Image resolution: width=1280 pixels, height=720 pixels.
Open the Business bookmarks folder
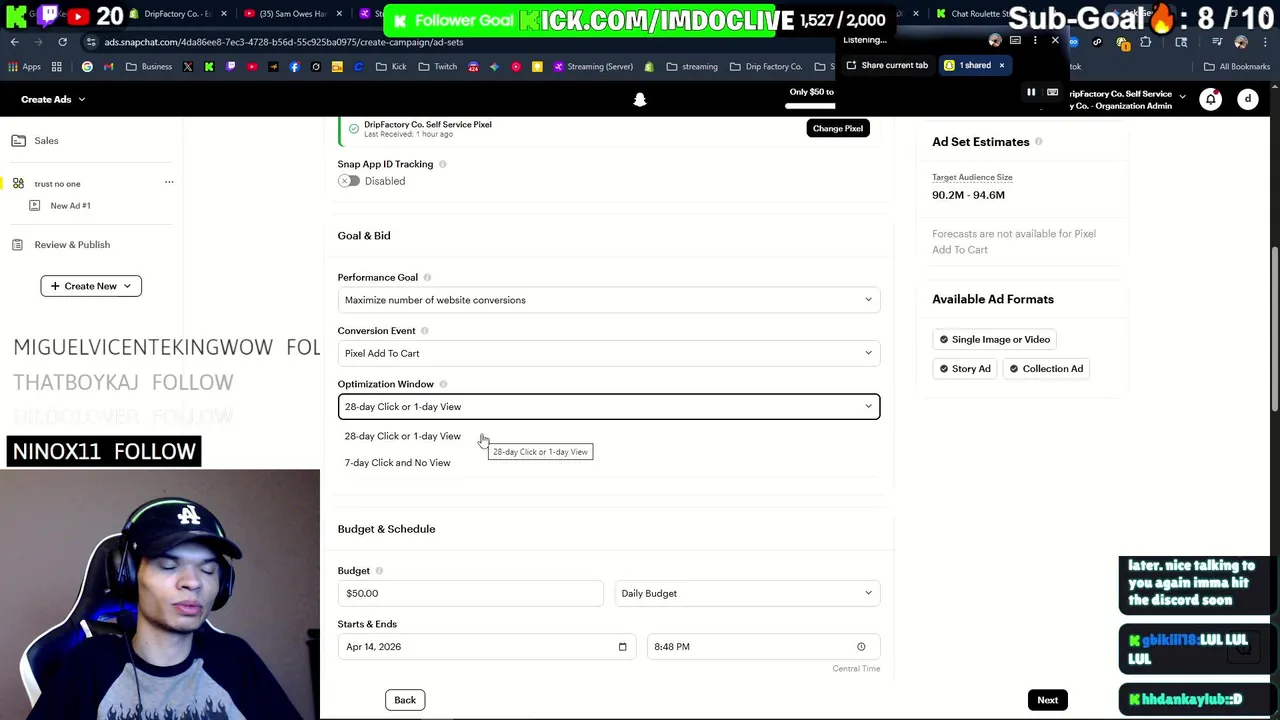149,67
